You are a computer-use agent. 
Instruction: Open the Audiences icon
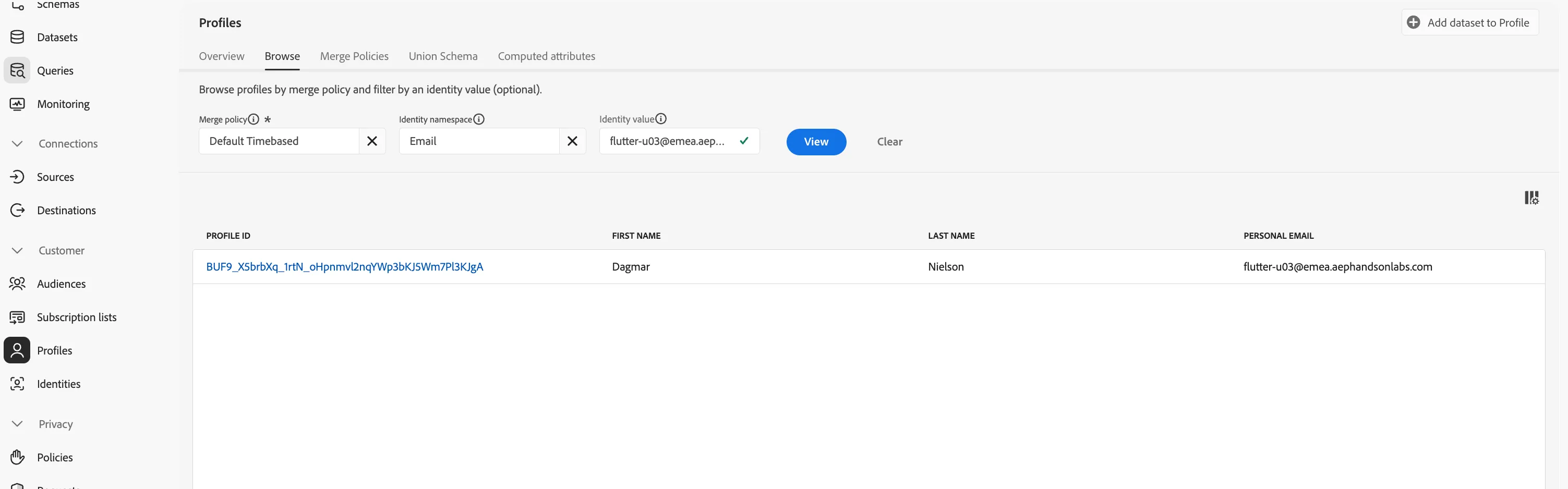pyautogui.click(x=17, y=284)
